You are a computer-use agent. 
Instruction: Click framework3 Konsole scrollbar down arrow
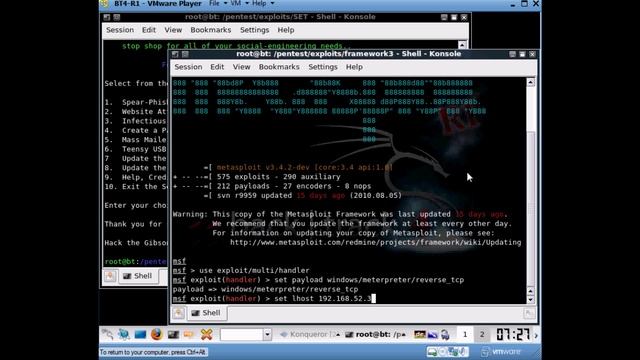point(530,300)
